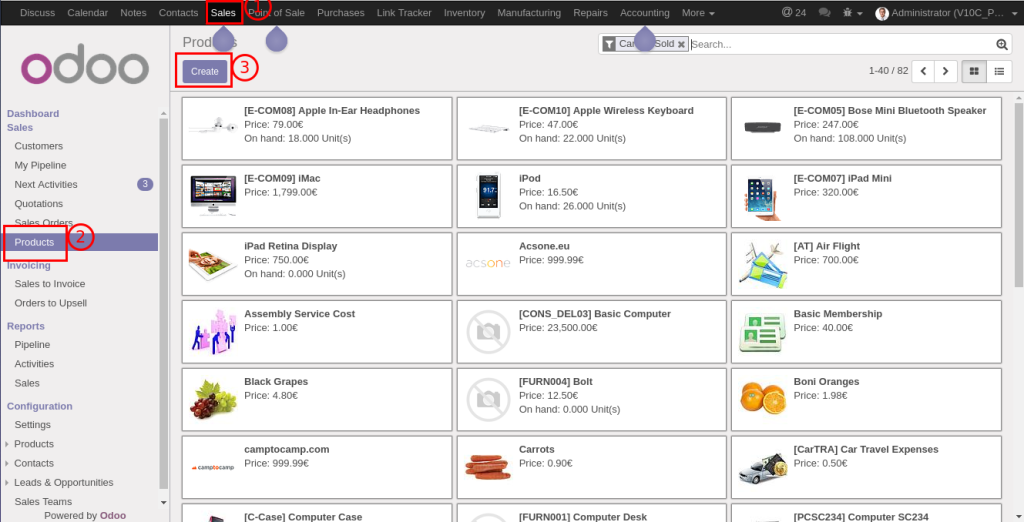1024x522 pixels.
Task: Open My Pipeline in the sidebar
Action: pyautogui.click(x=40, y=165)
